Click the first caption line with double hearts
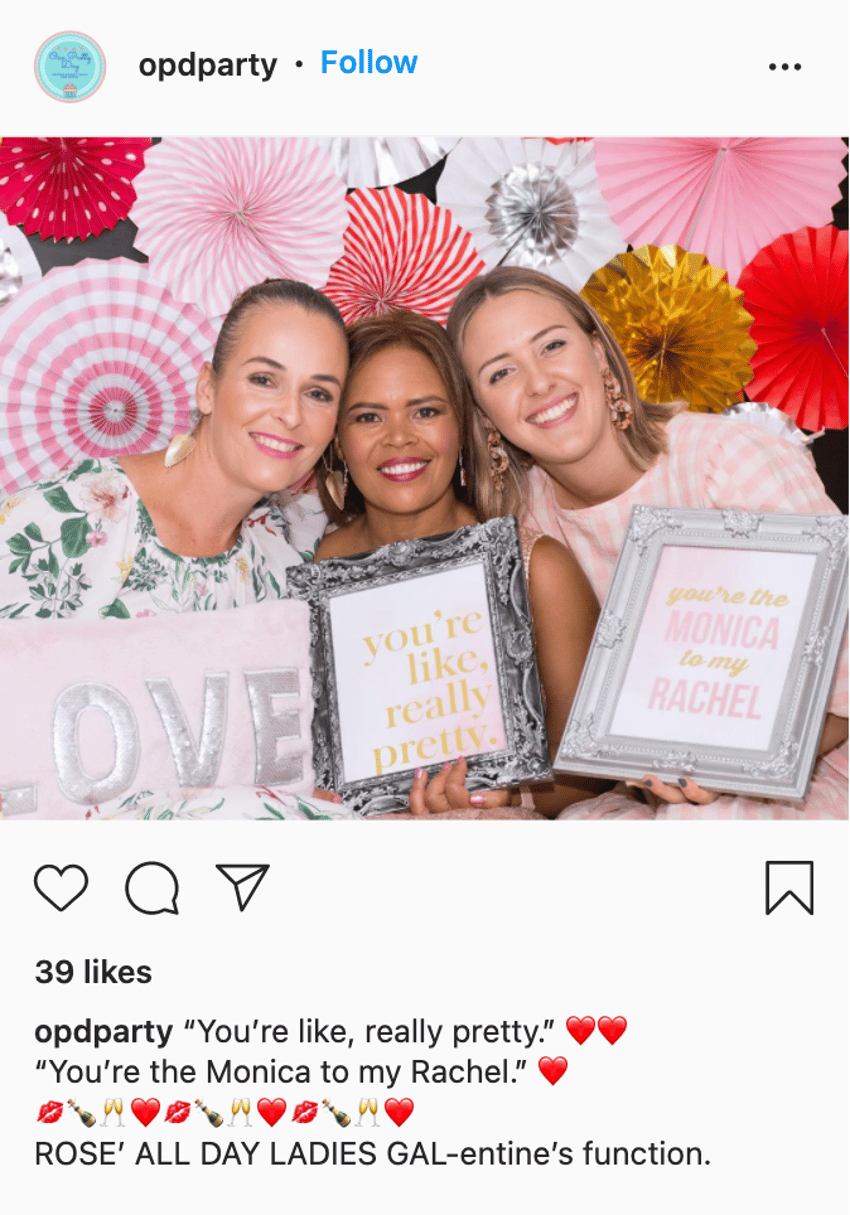Image resolution: width=850 pixels, height=1215 pixels. (x=331, y=1031)
